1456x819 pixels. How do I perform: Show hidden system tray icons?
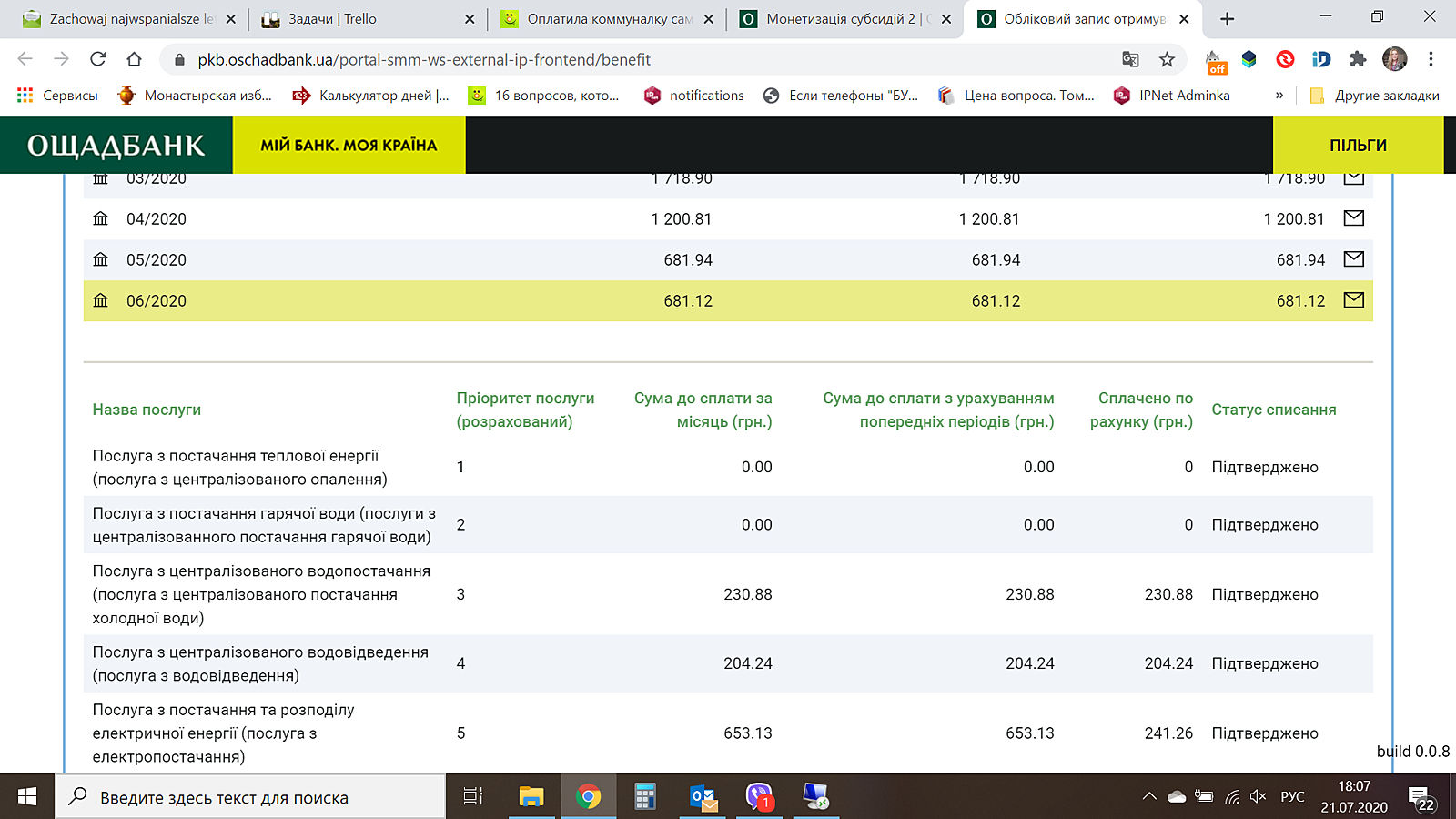(1149, 797)
